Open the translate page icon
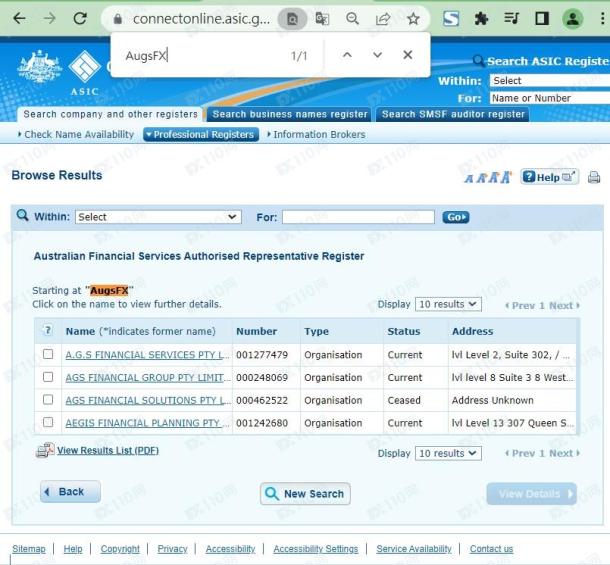 tap(322, 19)
